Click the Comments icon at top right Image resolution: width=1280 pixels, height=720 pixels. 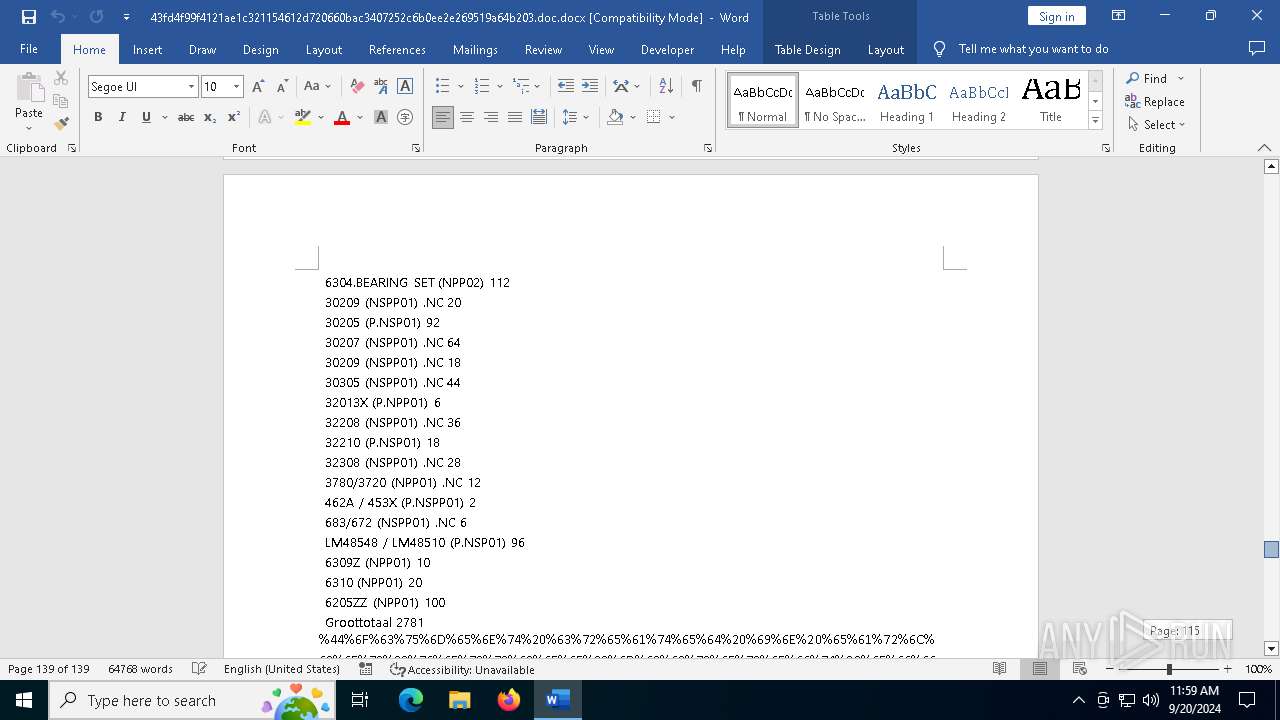point(1257,49)
